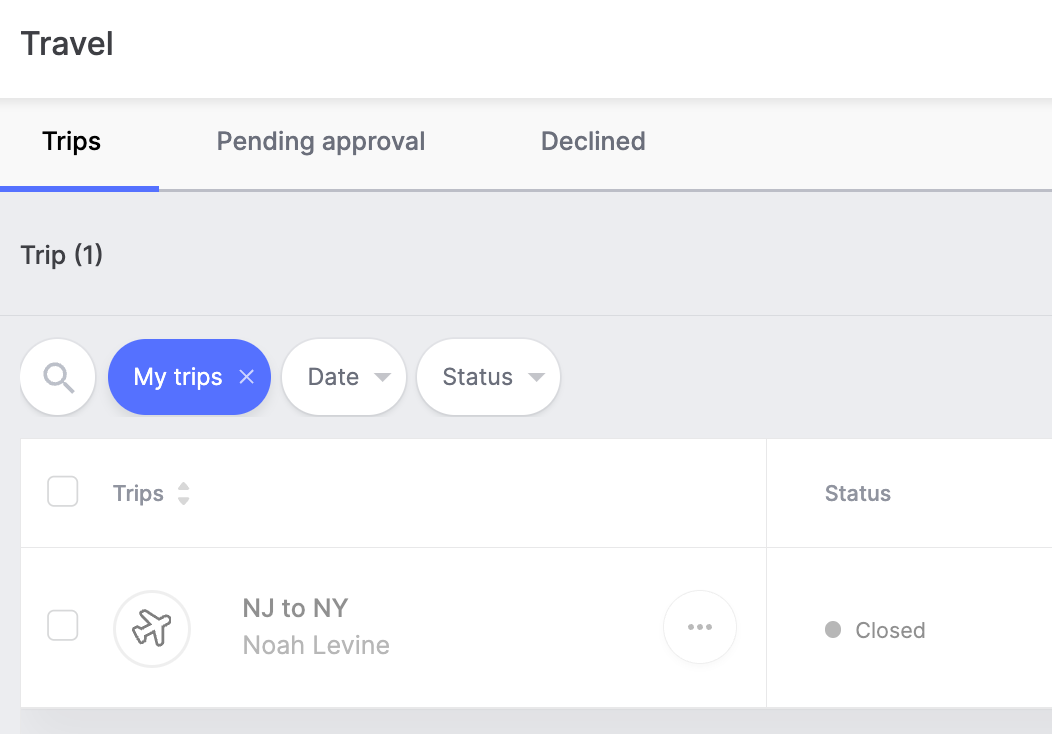
Task: Open the Declined tab
Action: click(593, 141)
